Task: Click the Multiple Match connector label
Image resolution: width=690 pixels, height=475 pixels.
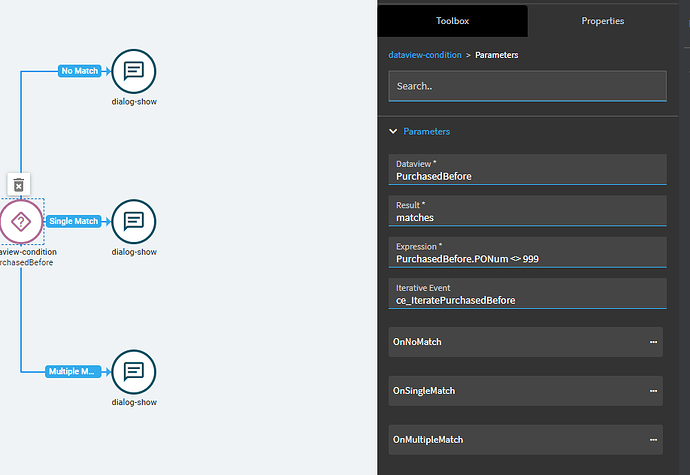Action: point(73,372)
